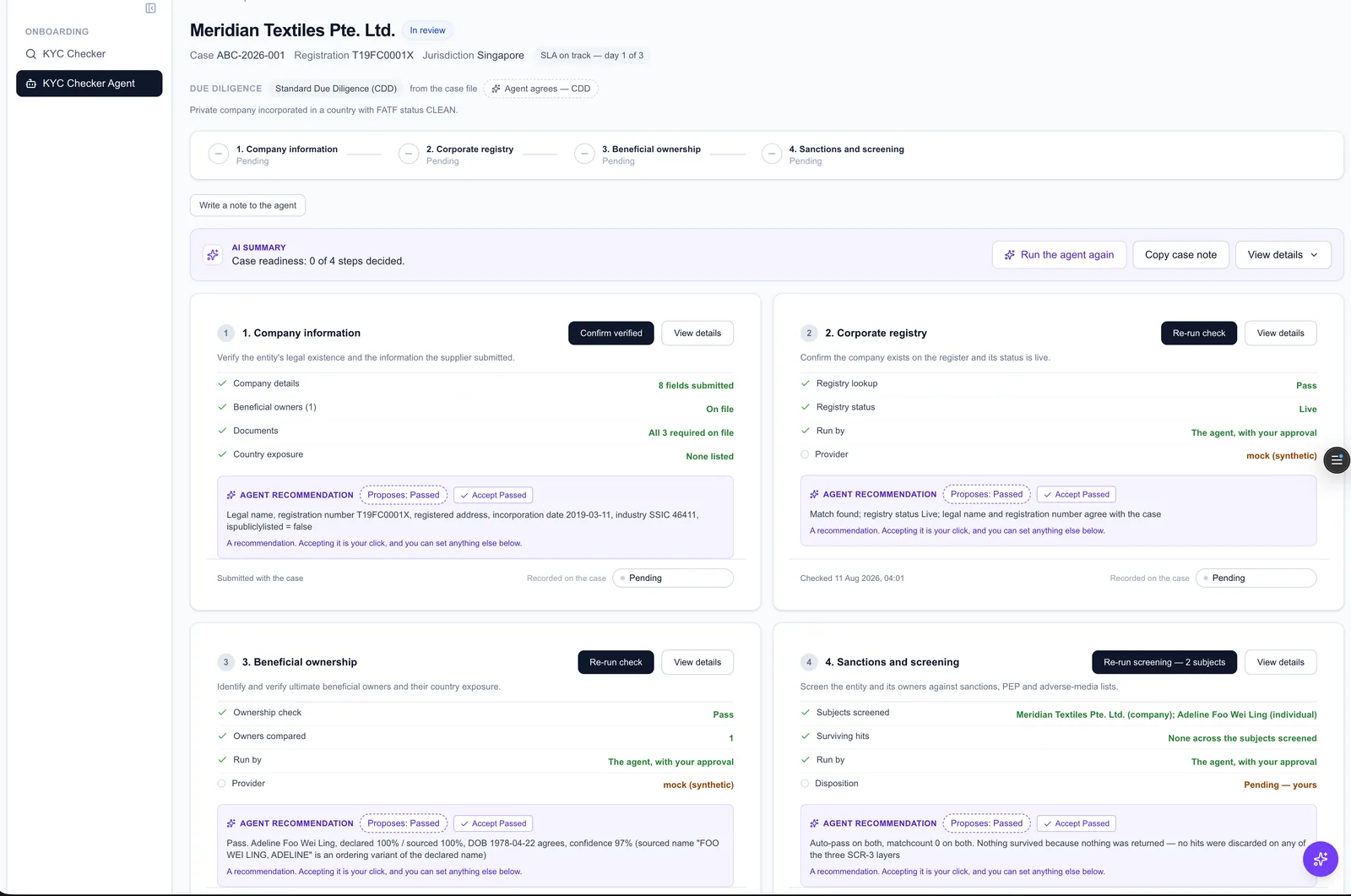Click Standard Due Diligence (CDD) chip
Screen dimensions: 1351x896
pos(336,89)
